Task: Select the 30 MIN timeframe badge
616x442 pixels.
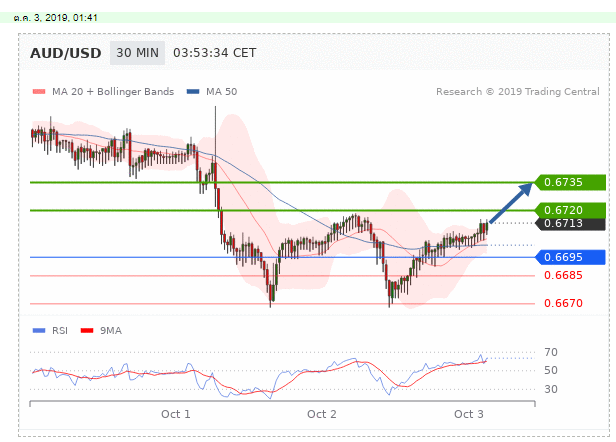Action: click(137, 53)
